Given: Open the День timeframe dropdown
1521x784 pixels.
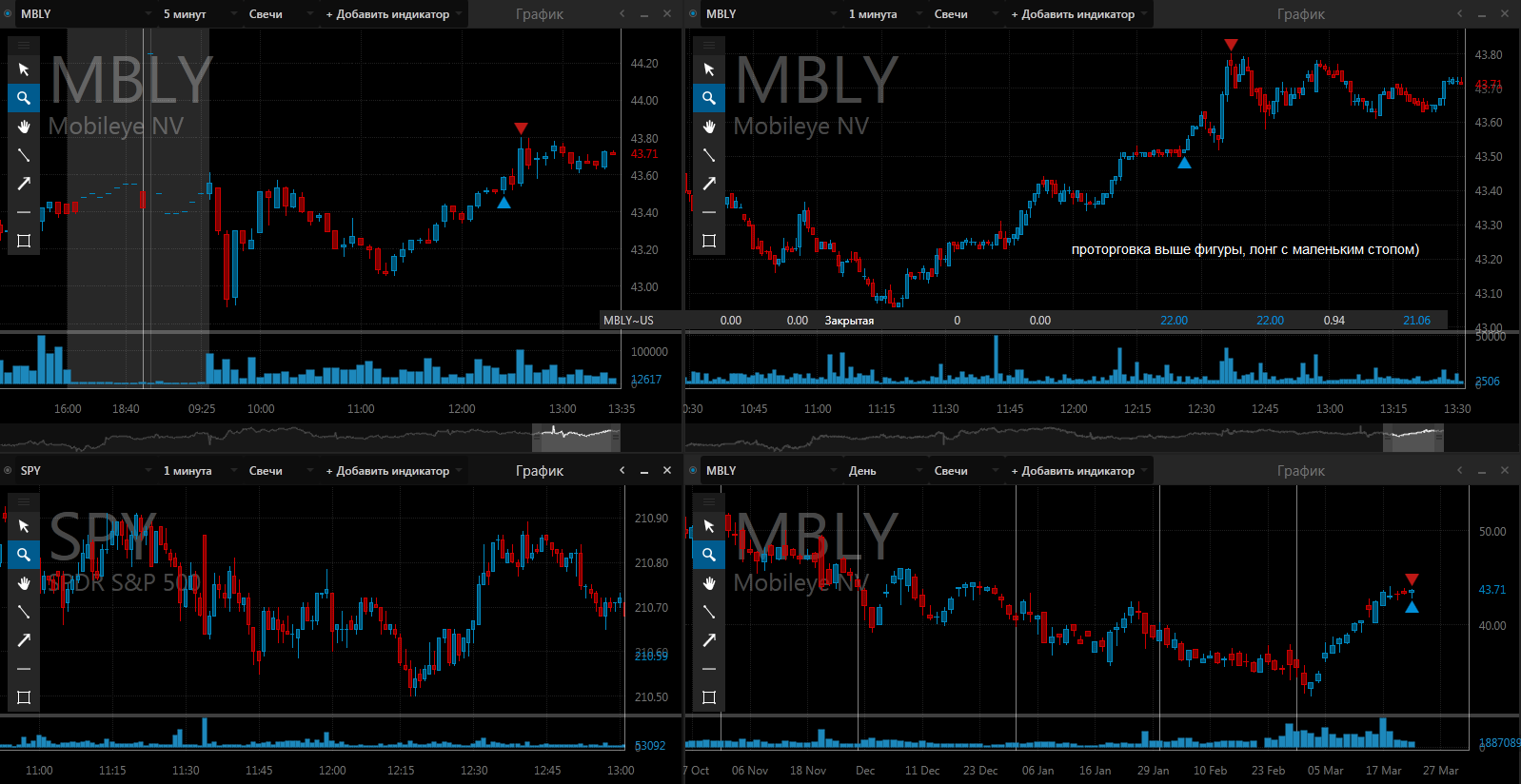Looking at the screenshot, I should click(884, 471).
